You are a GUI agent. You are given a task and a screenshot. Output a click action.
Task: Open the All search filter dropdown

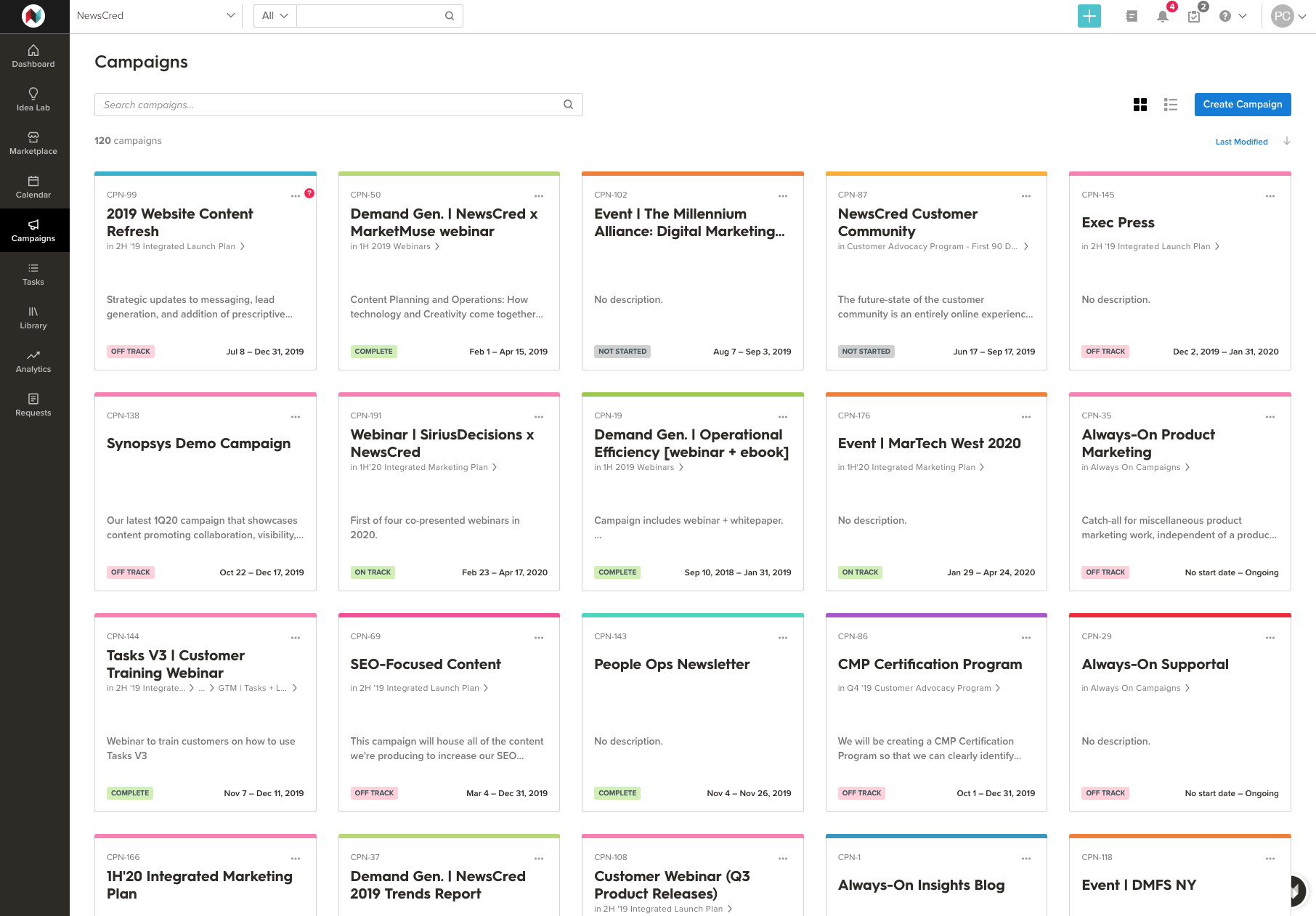pyautogui.click(x=275, y=16)
